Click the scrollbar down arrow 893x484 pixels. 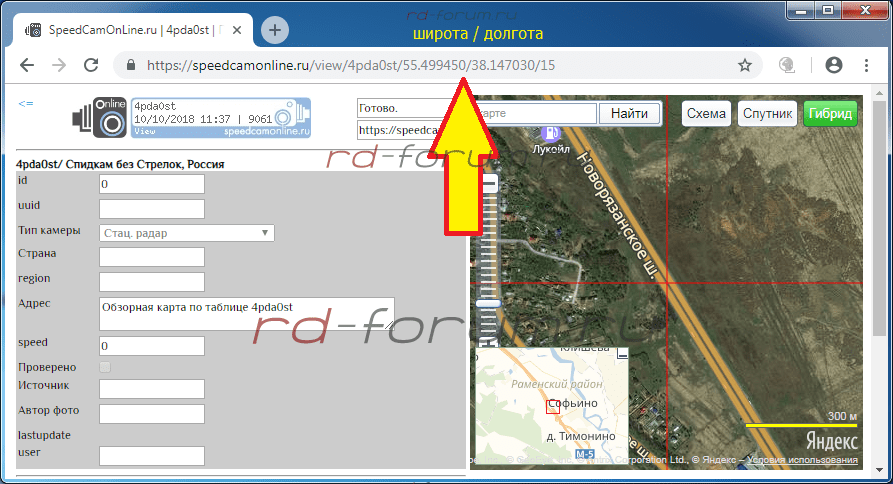[x=879, y=470]
